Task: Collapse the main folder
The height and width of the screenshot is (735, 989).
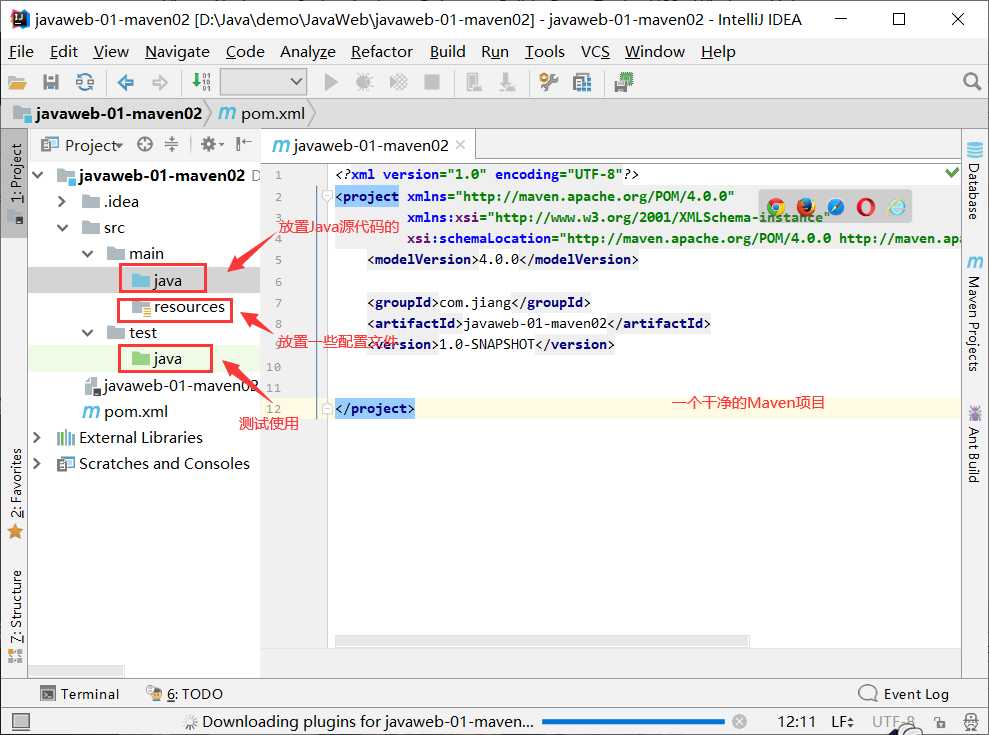Action: coord(88,254)
